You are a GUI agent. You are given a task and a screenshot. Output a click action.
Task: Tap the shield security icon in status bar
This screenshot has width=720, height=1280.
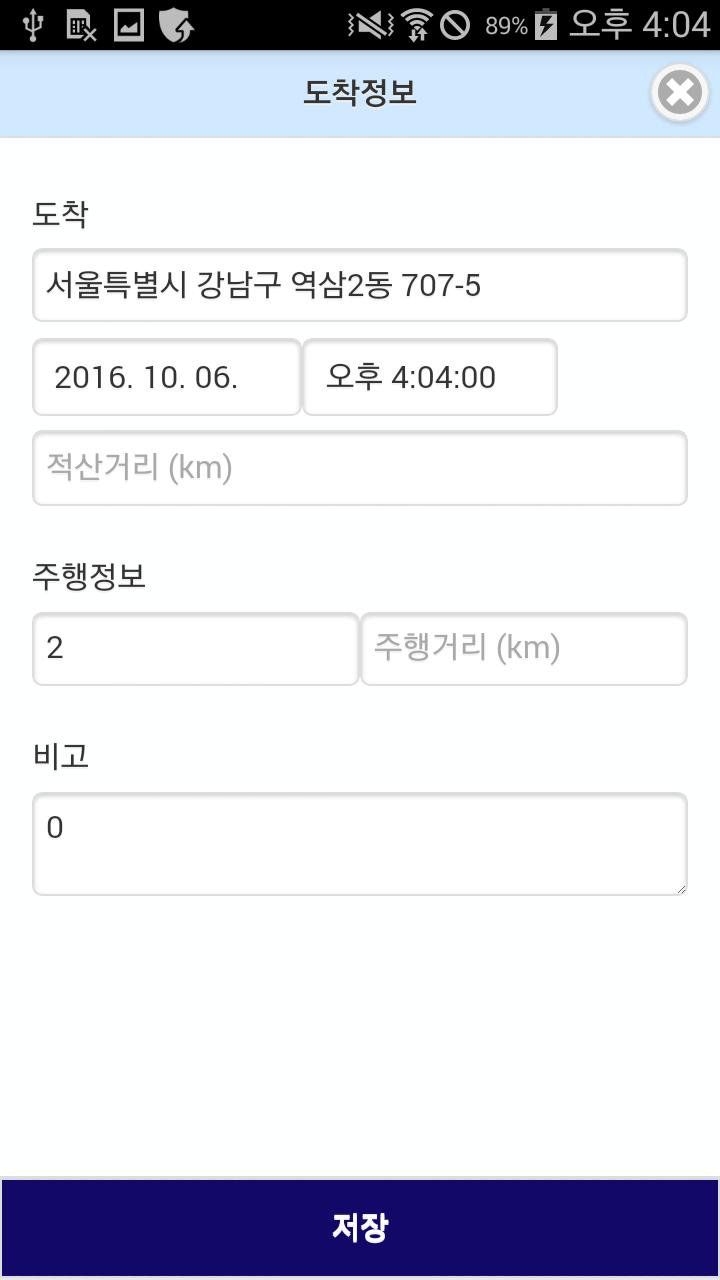tap(176, 25)
